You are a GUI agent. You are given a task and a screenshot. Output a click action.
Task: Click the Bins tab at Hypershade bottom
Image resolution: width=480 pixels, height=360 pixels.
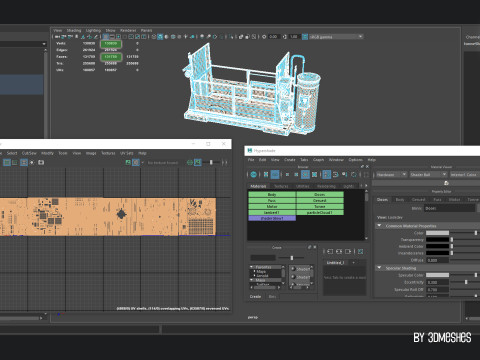tap(272, 296)
